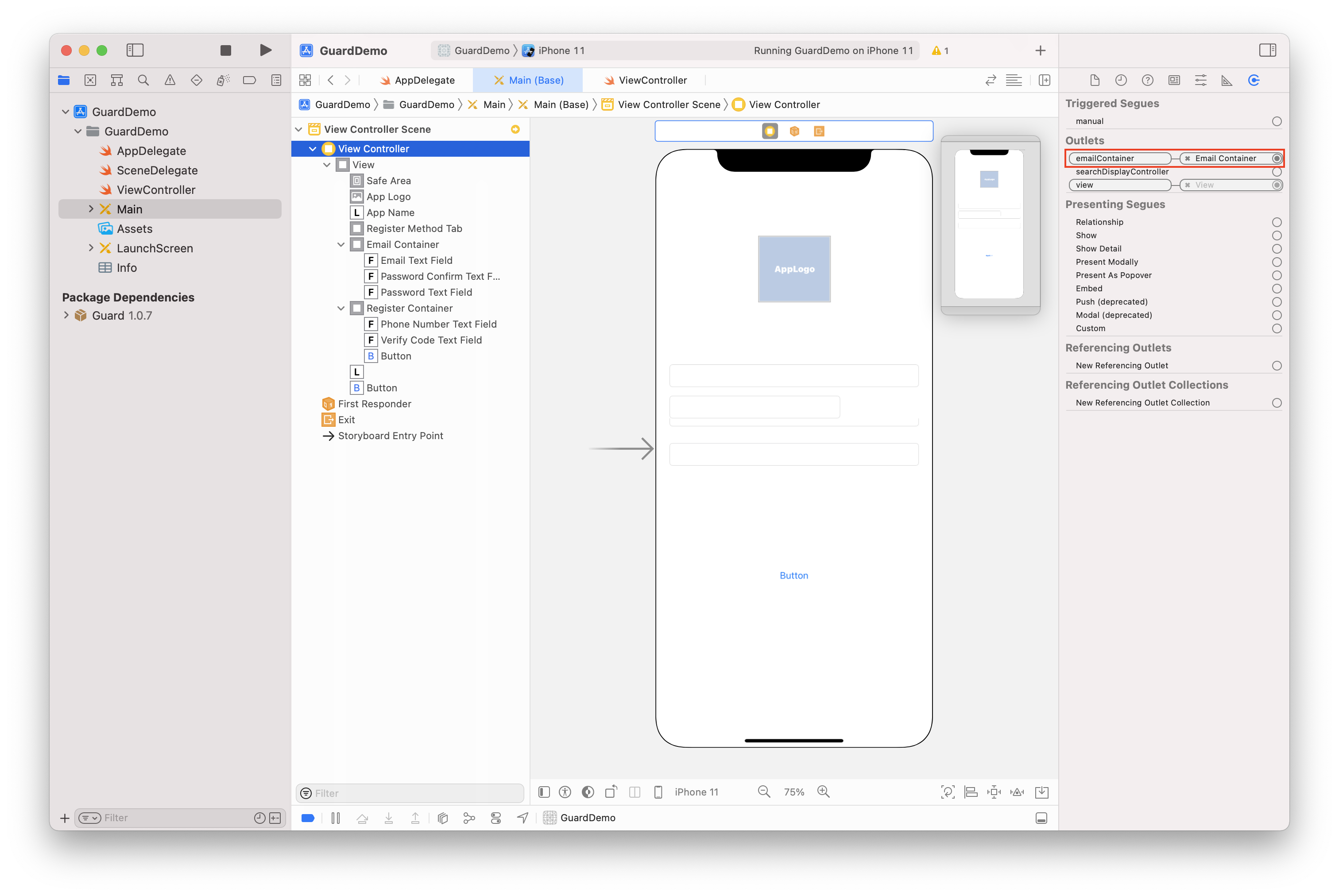
Task: Switch to the ViewController editor tab
Action: [x=646, y=81]
